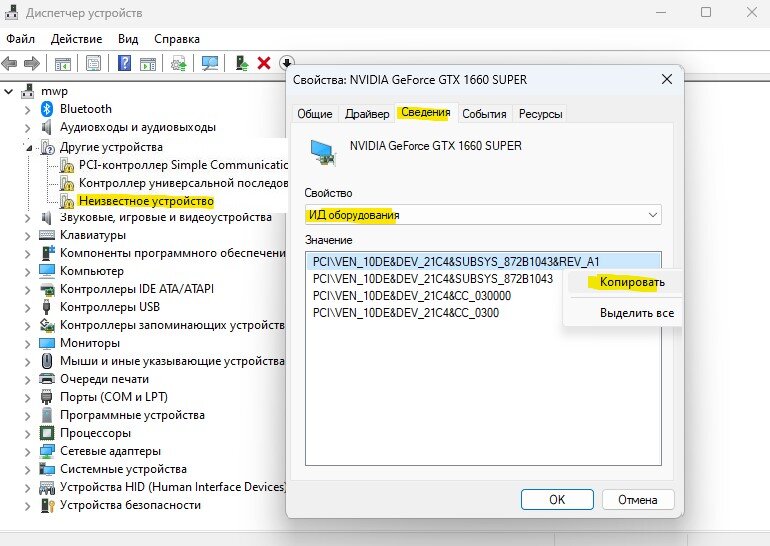Viewport: 770px width, 546px height.
Task: Select Контроллеры запоминающих устройств item
Action: pyautogui.click(x=172, y=325)
